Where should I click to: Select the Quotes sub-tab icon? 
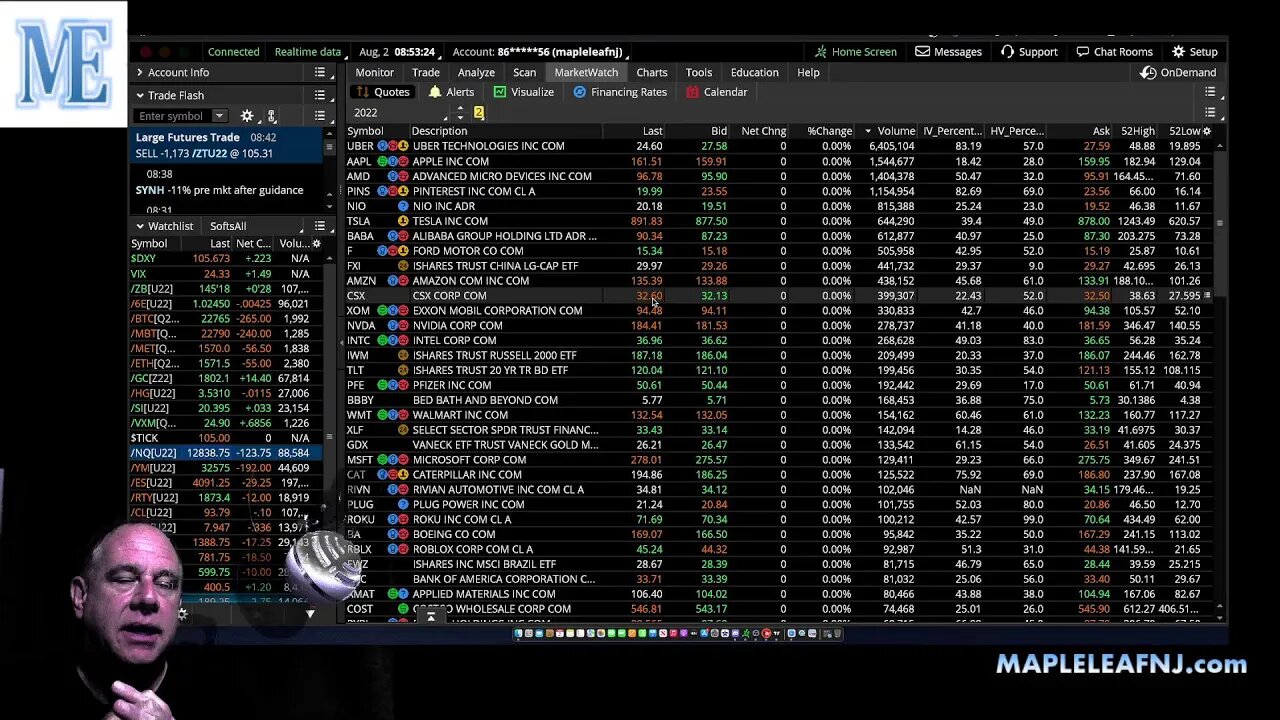tap(362, 92)
